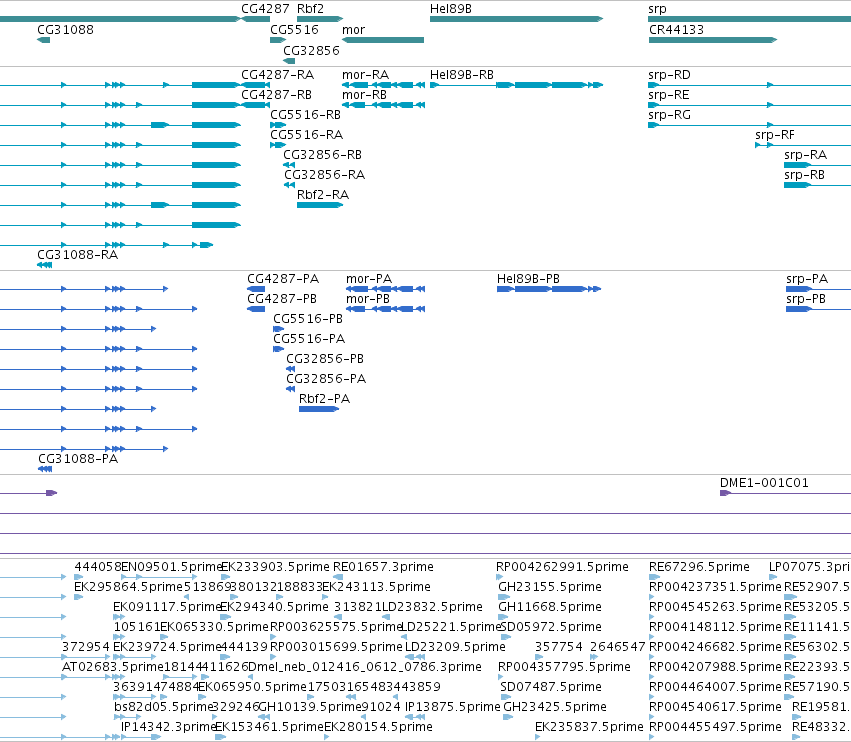This screenshot has height=742, width=851.
Task: Select EST SD05972.5prime
Action: (551, 626)
